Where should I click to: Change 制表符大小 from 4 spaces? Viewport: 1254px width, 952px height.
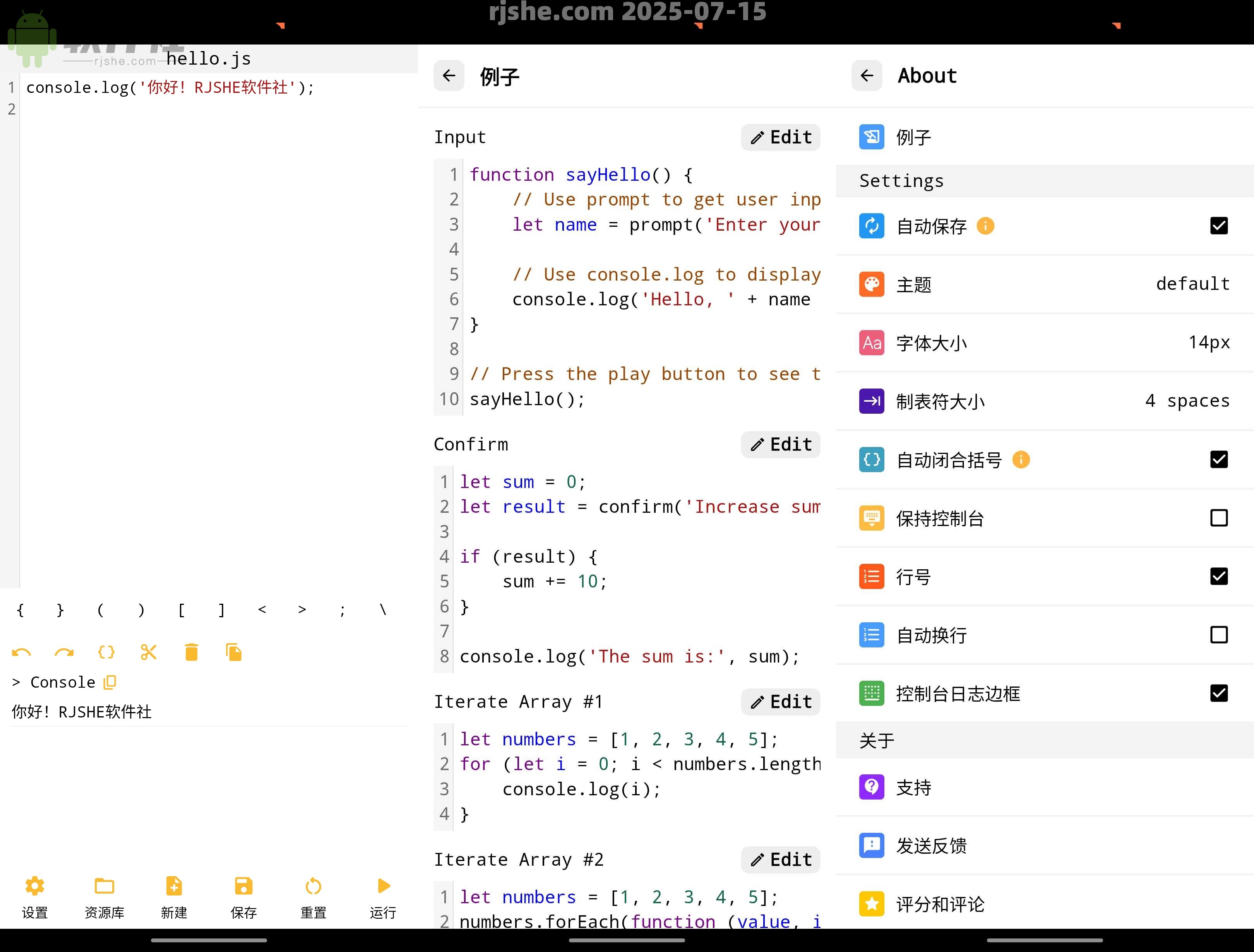coord(1186,400)
